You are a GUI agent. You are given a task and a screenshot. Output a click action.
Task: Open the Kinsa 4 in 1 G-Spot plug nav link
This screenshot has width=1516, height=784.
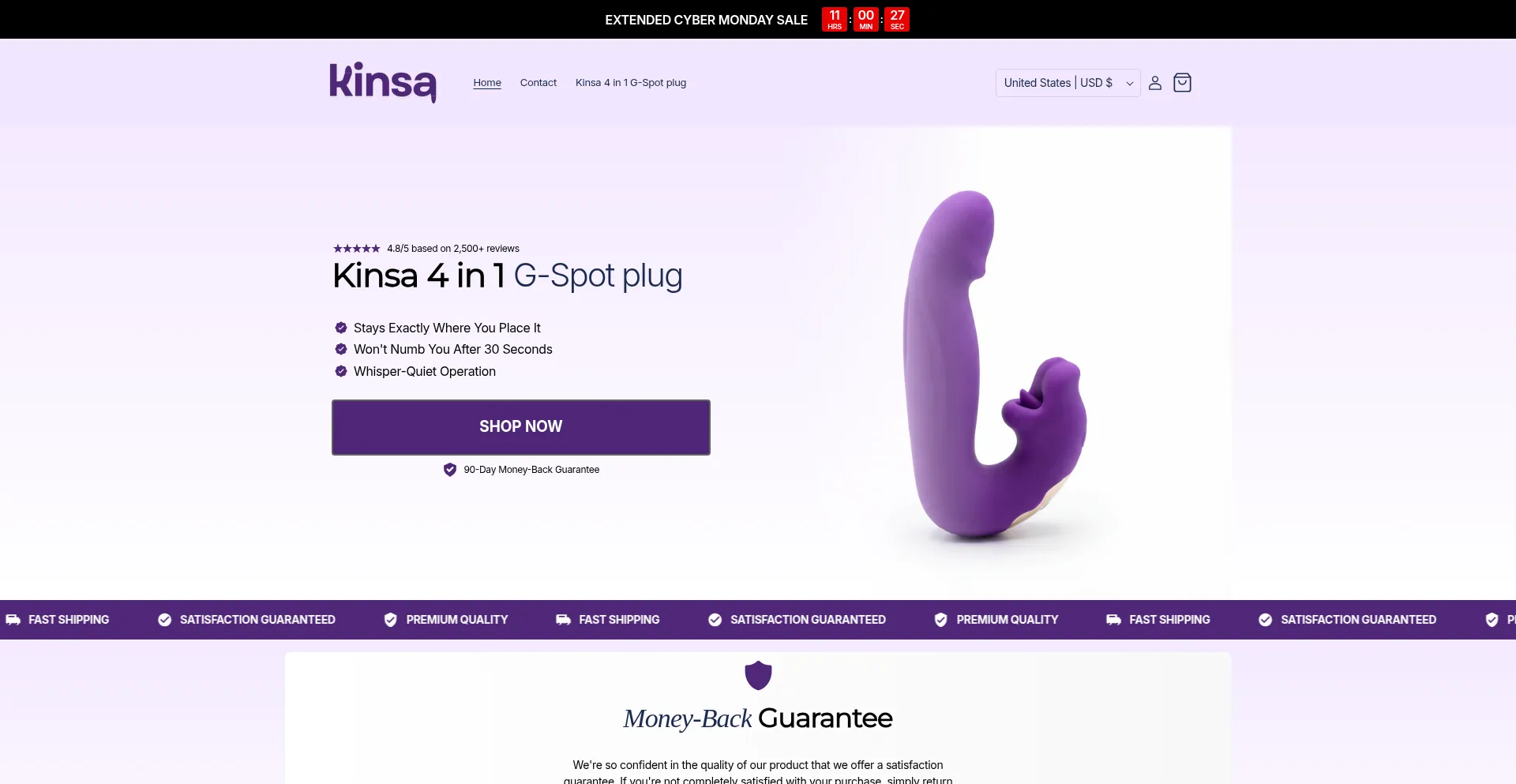click(x=631, y=83)
